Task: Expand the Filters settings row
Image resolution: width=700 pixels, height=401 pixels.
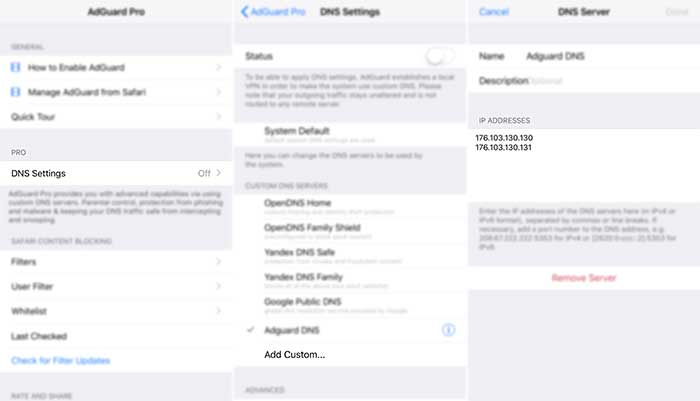Action: click(x=115, y=263)
